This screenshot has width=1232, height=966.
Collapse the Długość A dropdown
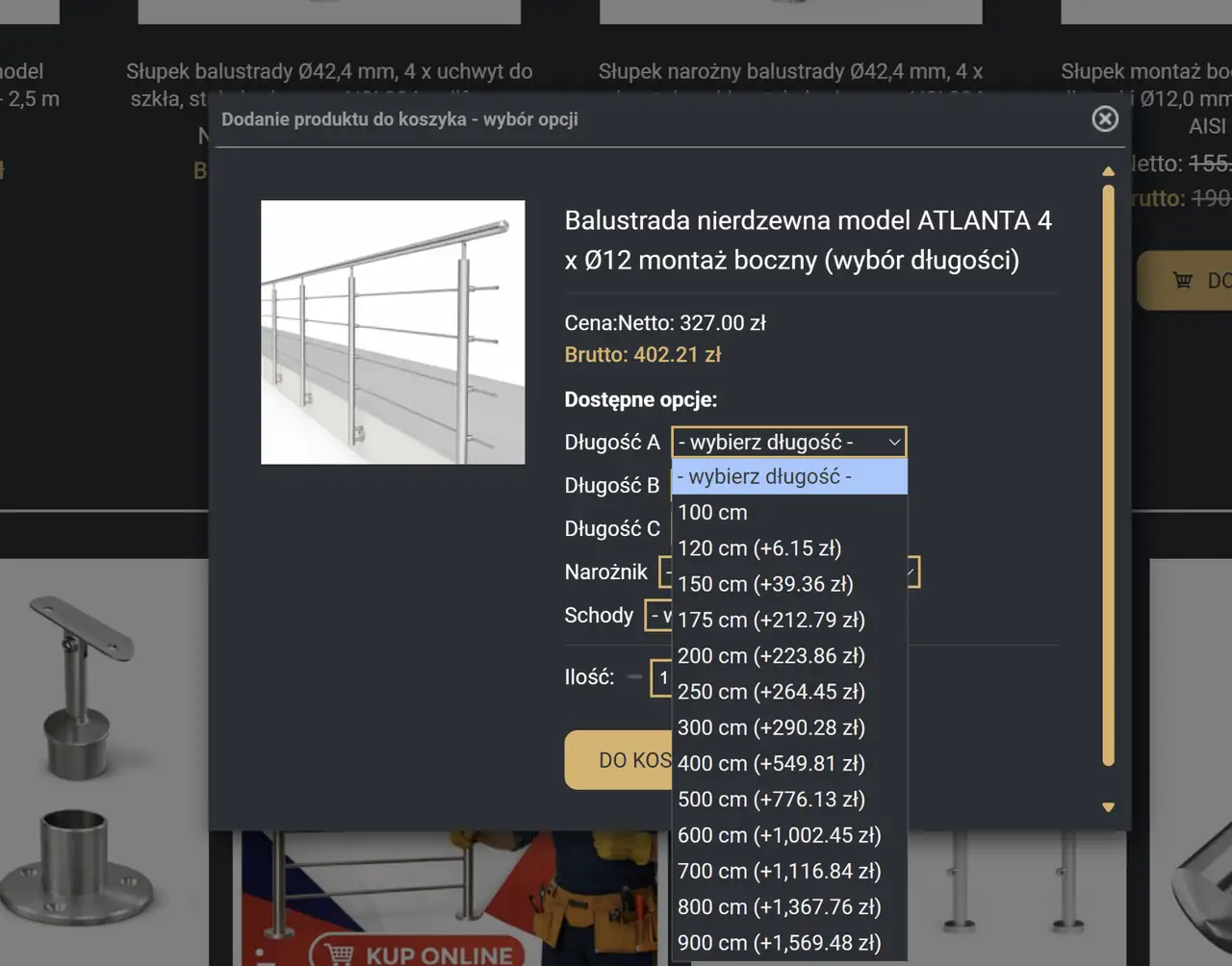[788, 443]
